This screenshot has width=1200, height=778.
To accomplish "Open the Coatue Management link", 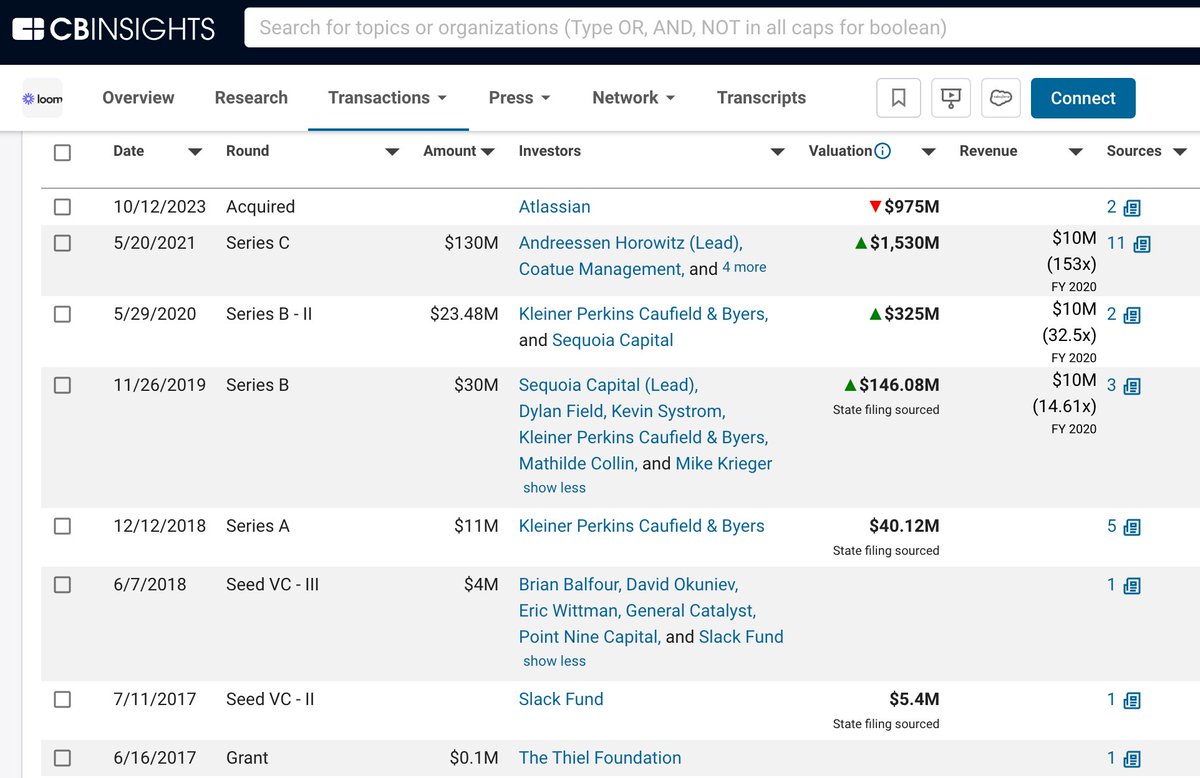I will tap(601, 269).
